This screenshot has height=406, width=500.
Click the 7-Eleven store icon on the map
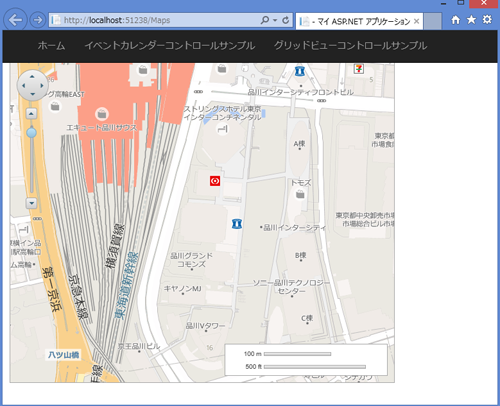pos(359,69)
